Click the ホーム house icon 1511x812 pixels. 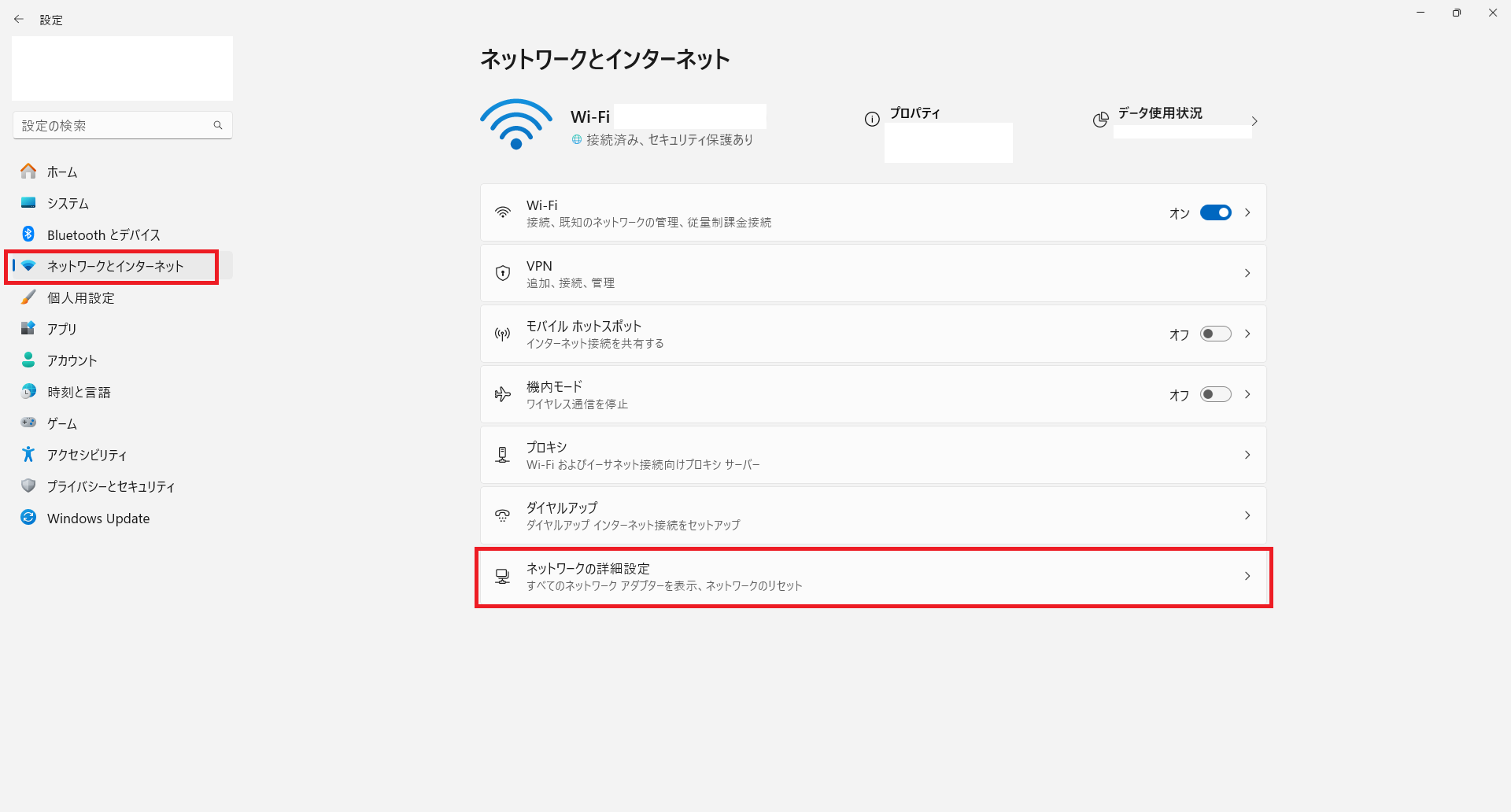coord(28,171)
